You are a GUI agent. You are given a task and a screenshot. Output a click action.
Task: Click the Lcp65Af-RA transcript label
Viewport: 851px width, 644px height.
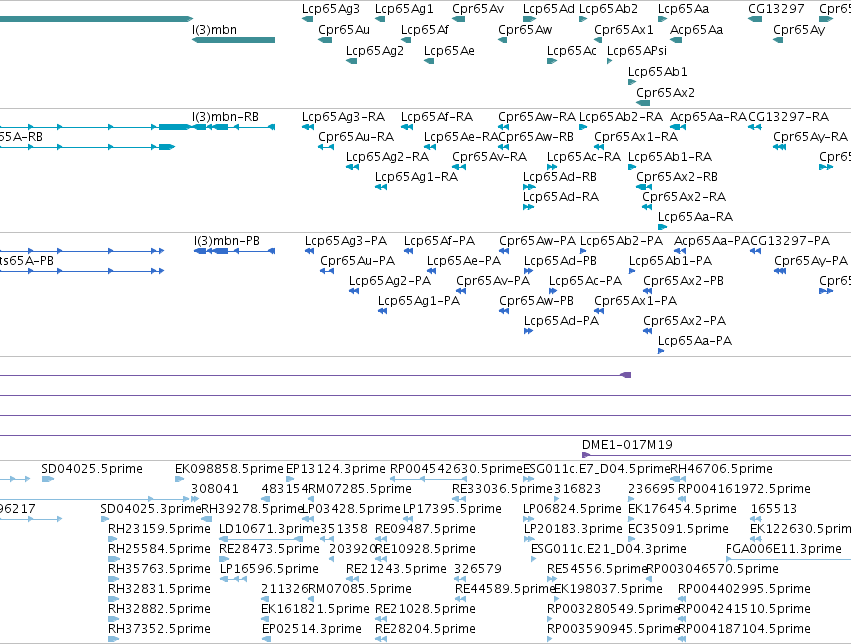pos(436,117)
